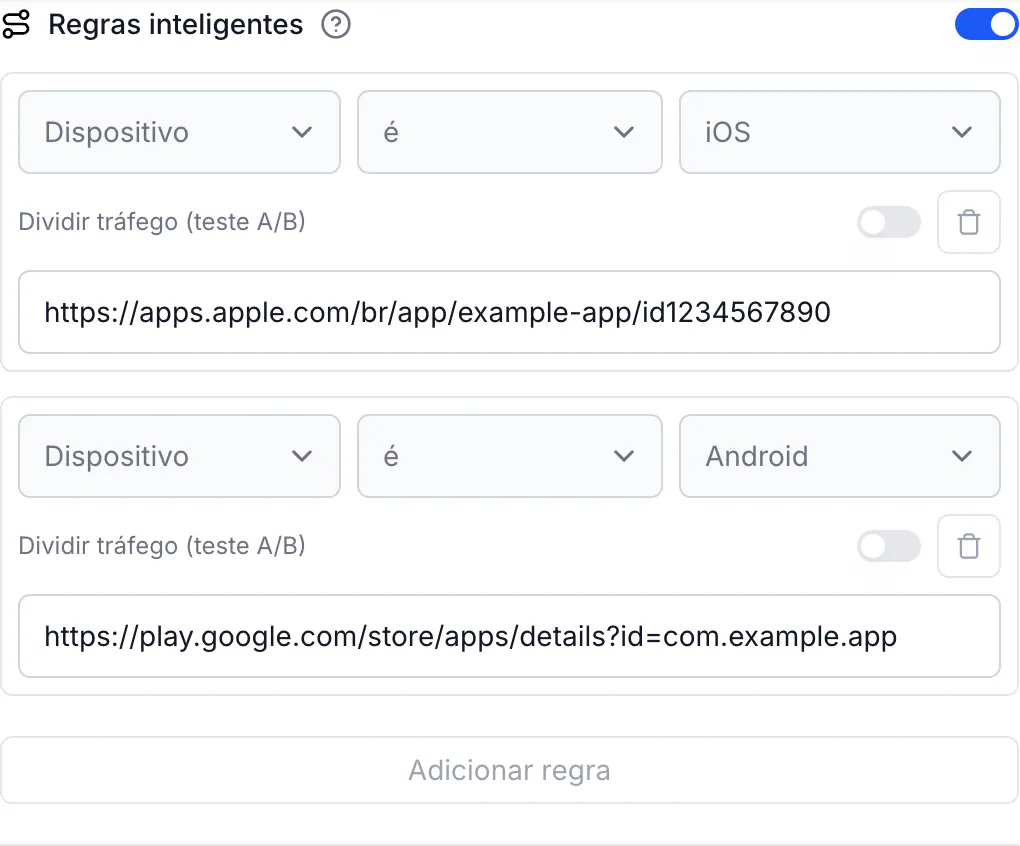Click Dividir tráfego label in iOS rule
Screen dimensions: 1020x846
pos(162,222)
